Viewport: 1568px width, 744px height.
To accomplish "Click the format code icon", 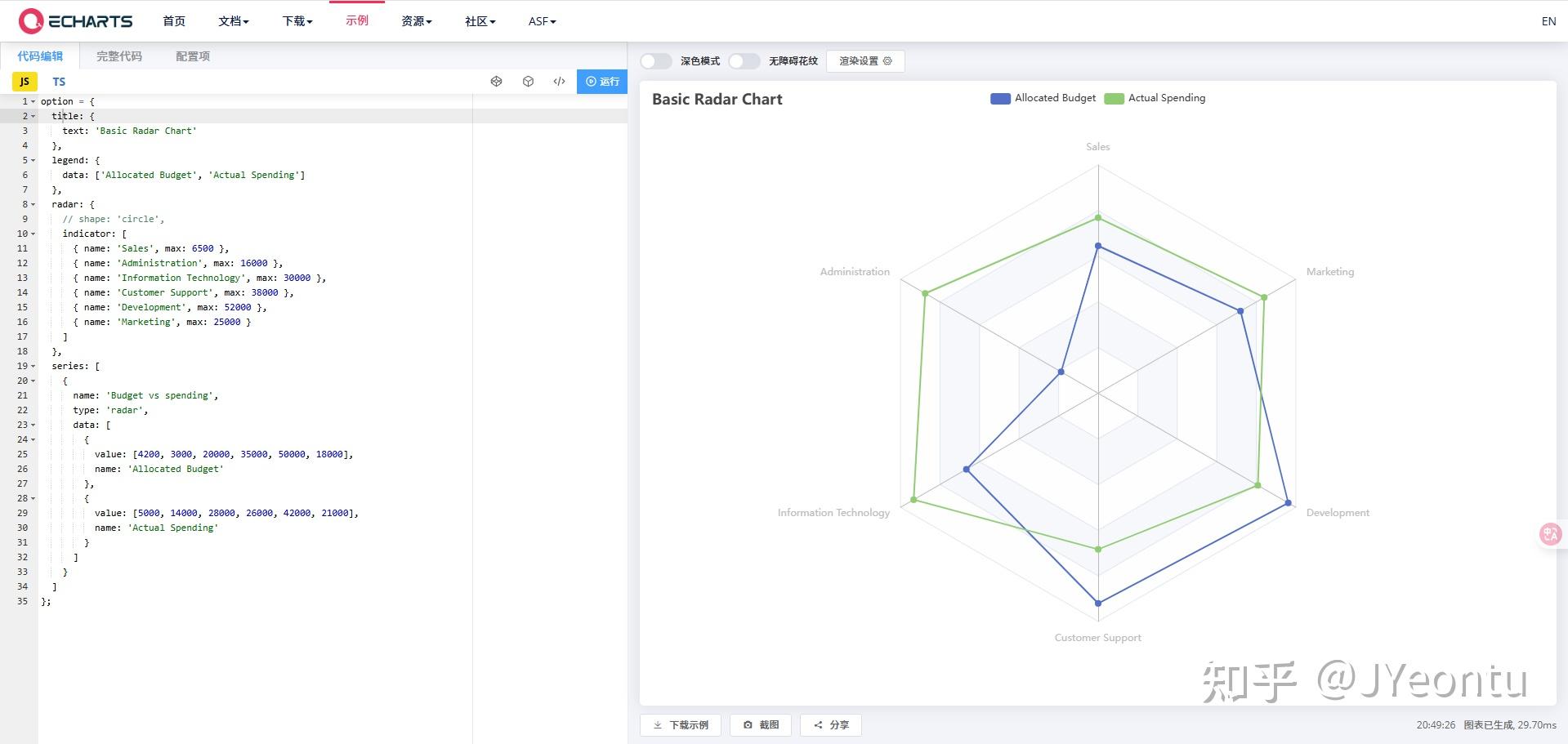I will click(x=559, y=82).
